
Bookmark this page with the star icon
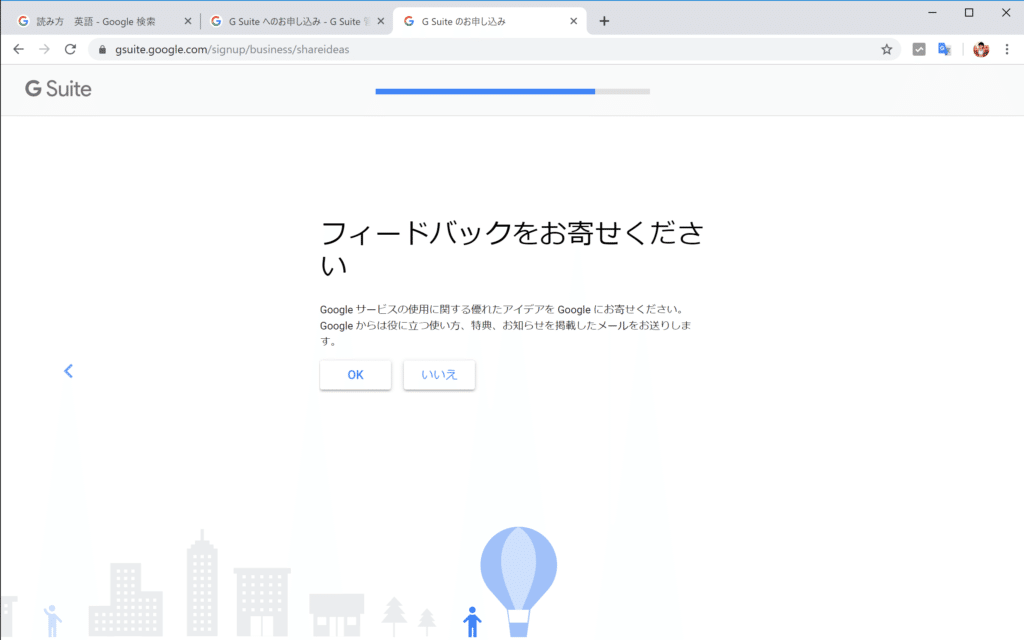pyautogui.click(x=886, y=48)
